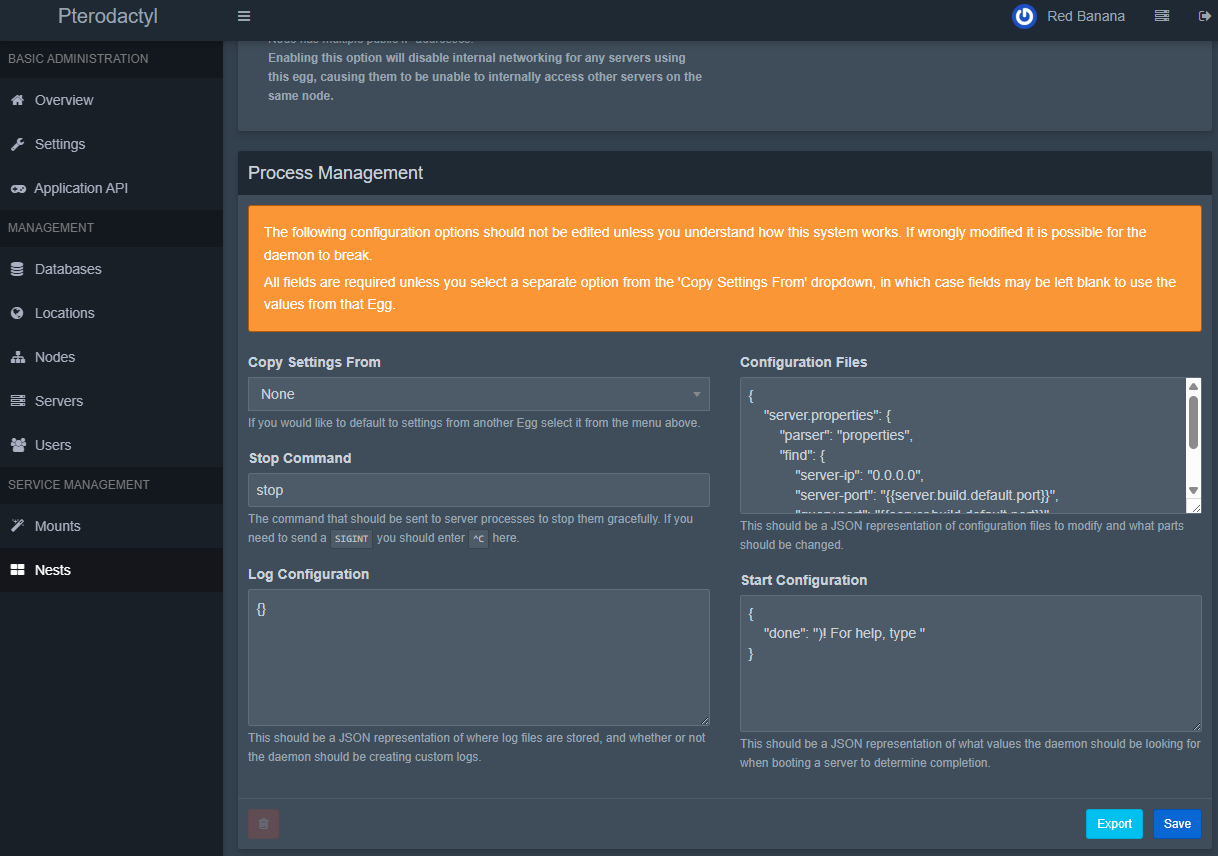1218x856 pixels.
Task: Click the Configuration Files label
Action: (803, 362)
